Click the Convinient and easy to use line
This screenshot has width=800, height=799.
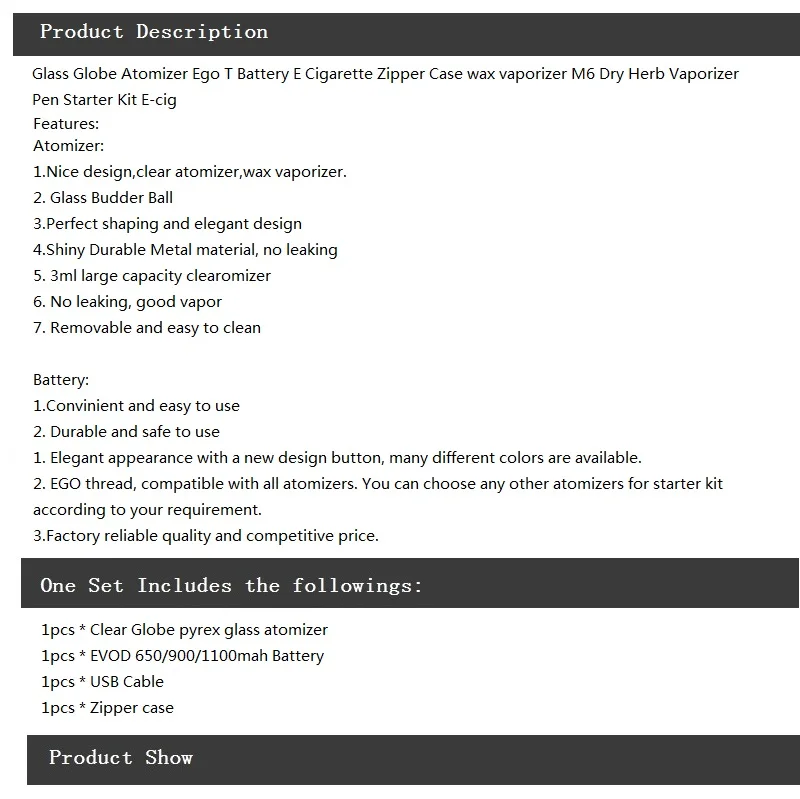[x=136, y=406]
